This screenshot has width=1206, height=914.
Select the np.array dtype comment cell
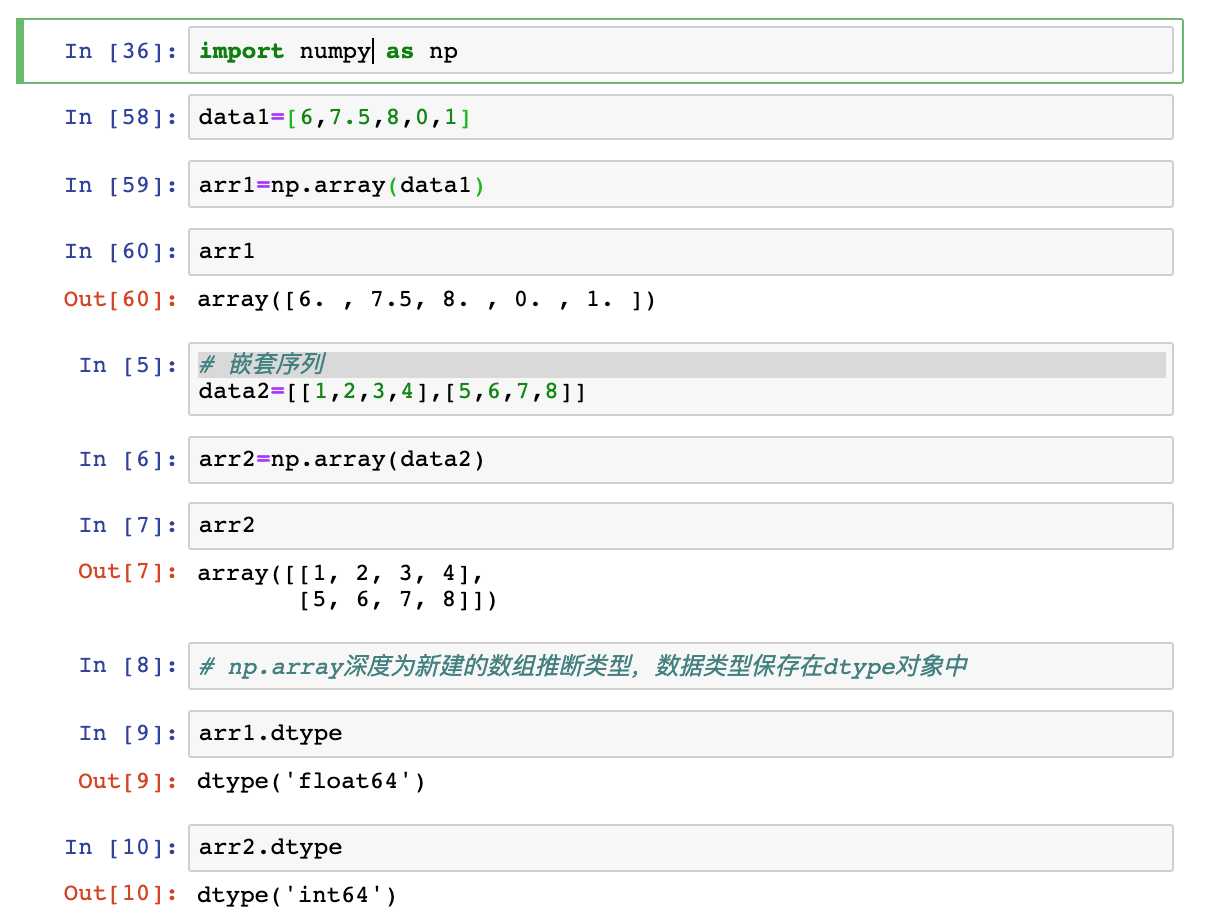[680, 666]
